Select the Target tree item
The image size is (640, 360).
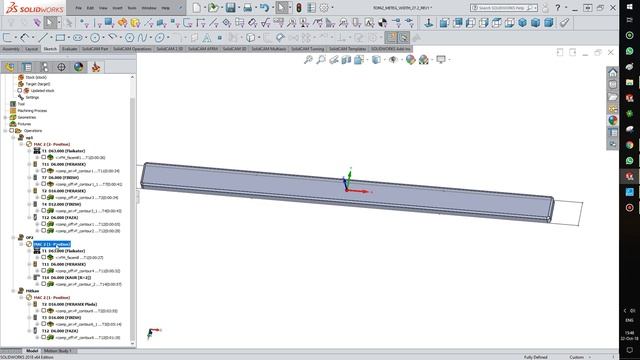38,84
